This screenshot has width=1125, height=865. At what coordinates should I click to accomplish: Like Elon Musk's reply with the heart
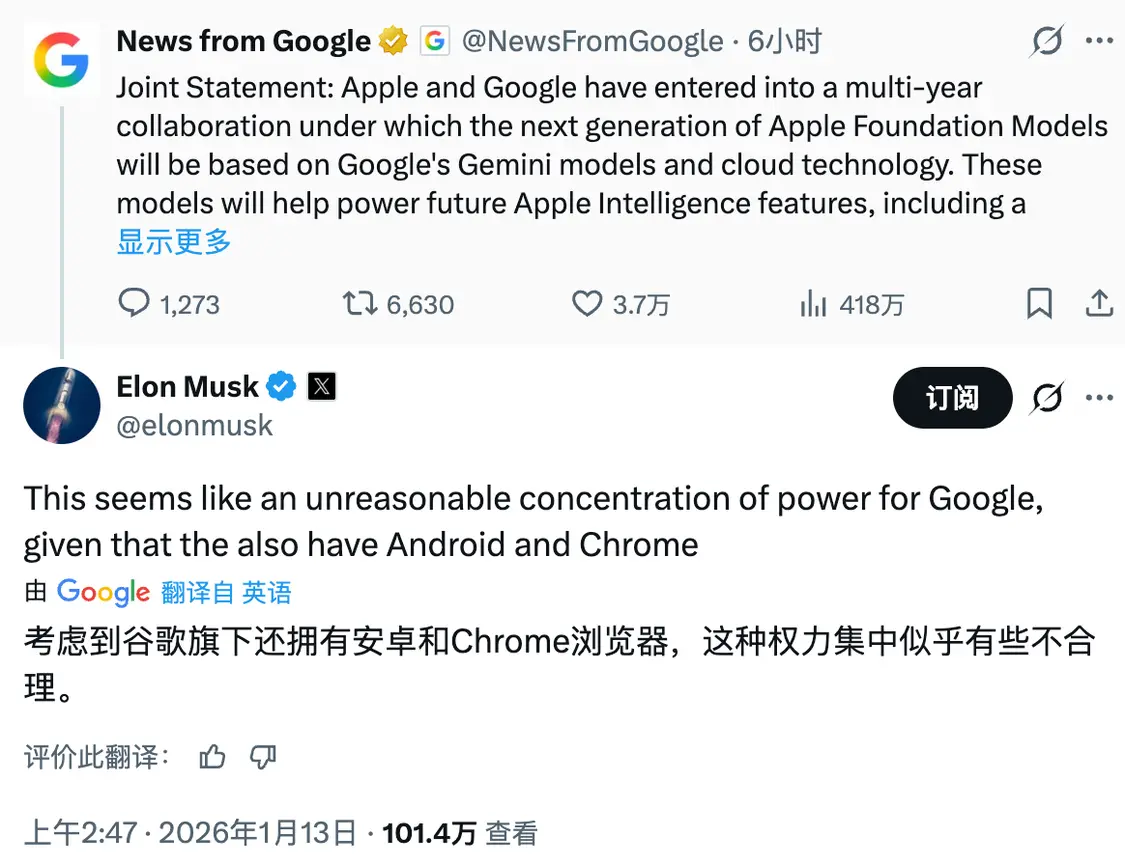point(587,303)
